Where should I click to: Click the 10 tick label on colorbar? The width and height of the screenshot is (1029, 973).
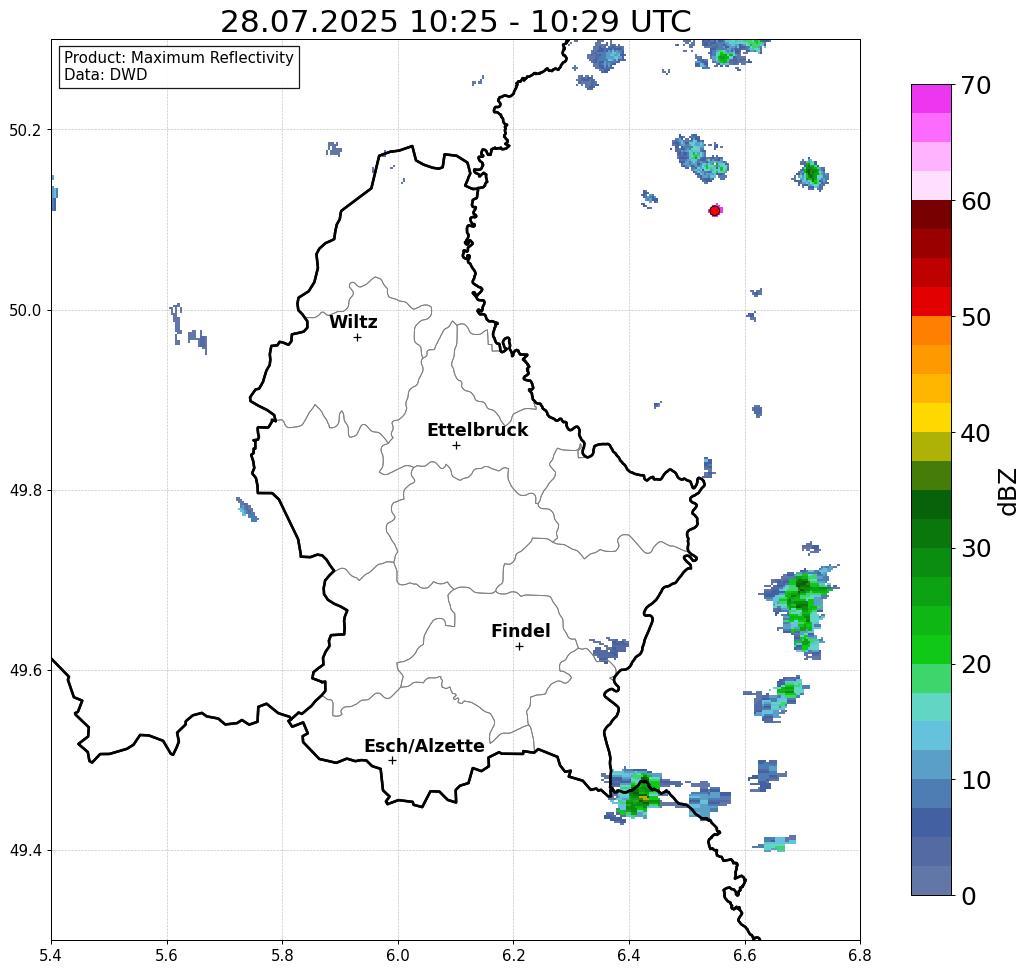[x=975, y=780]
